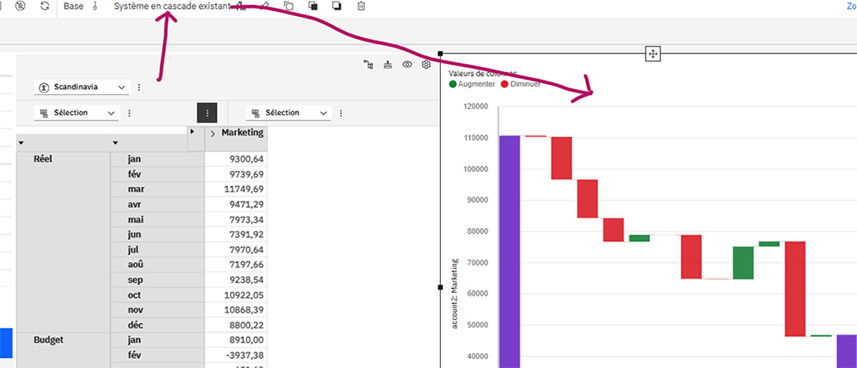857x368 pixels.
Task: Select the cell value 9739,69
Action: click(x=236, y=174)
